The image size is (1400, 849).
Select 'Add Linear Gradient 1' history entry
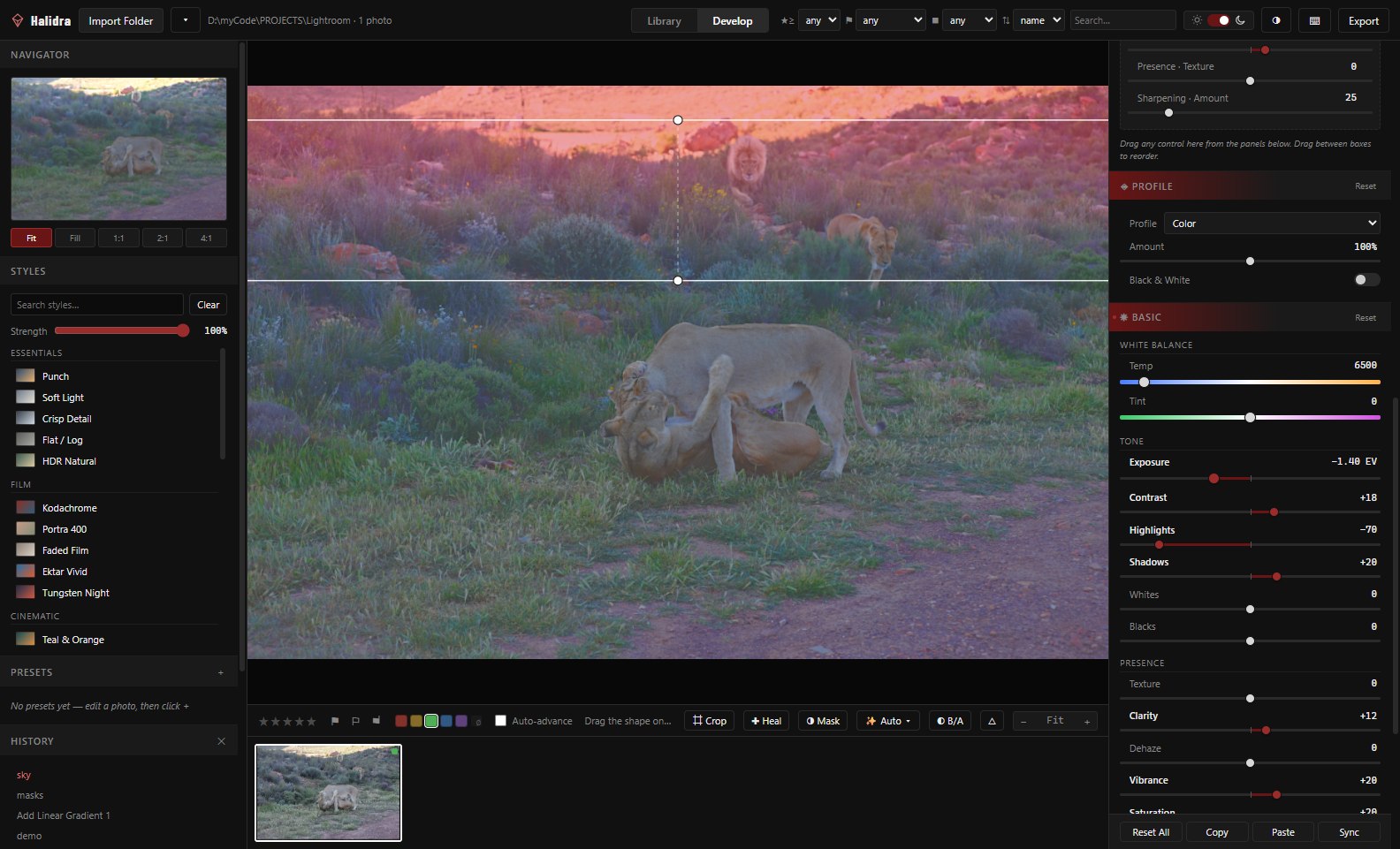point(64,815)
